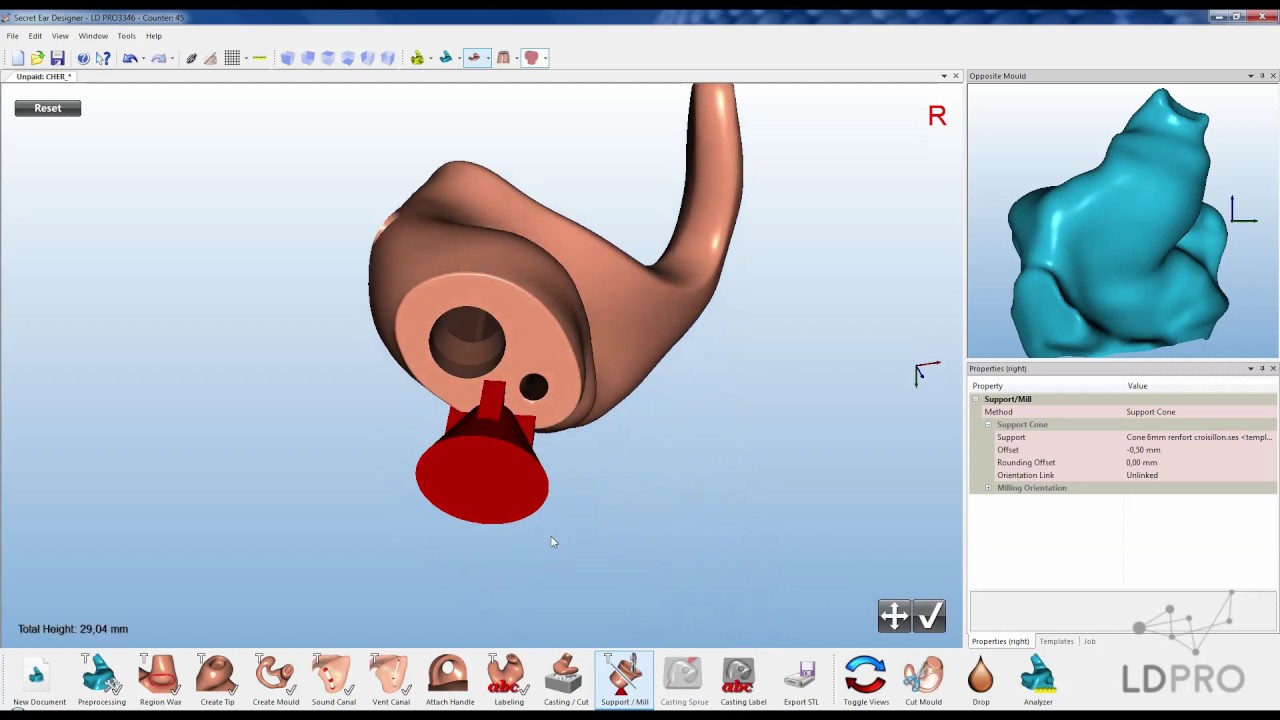Open the Tools menu
This screenshot has width=1280, height=720.
[126, 36]
